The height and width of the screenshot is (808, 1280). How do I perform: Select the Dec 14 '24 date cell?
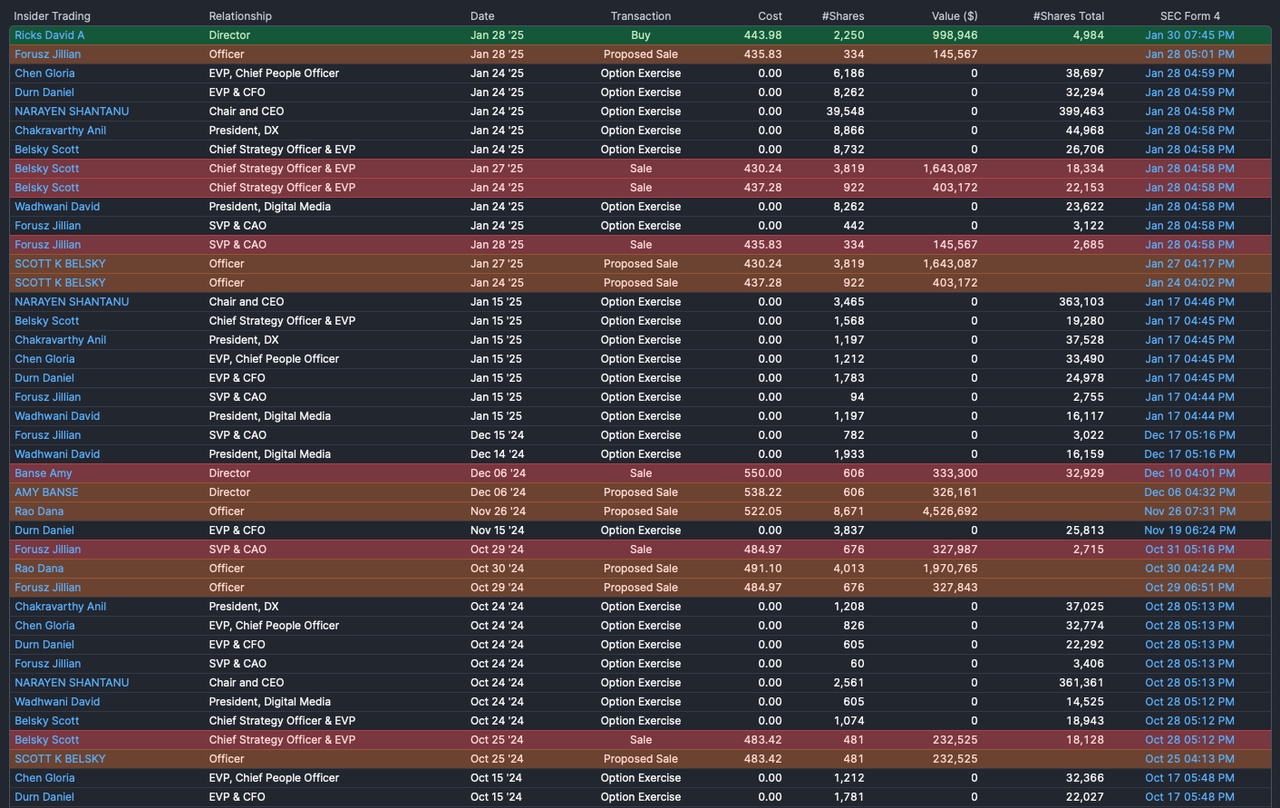(497, 454)
